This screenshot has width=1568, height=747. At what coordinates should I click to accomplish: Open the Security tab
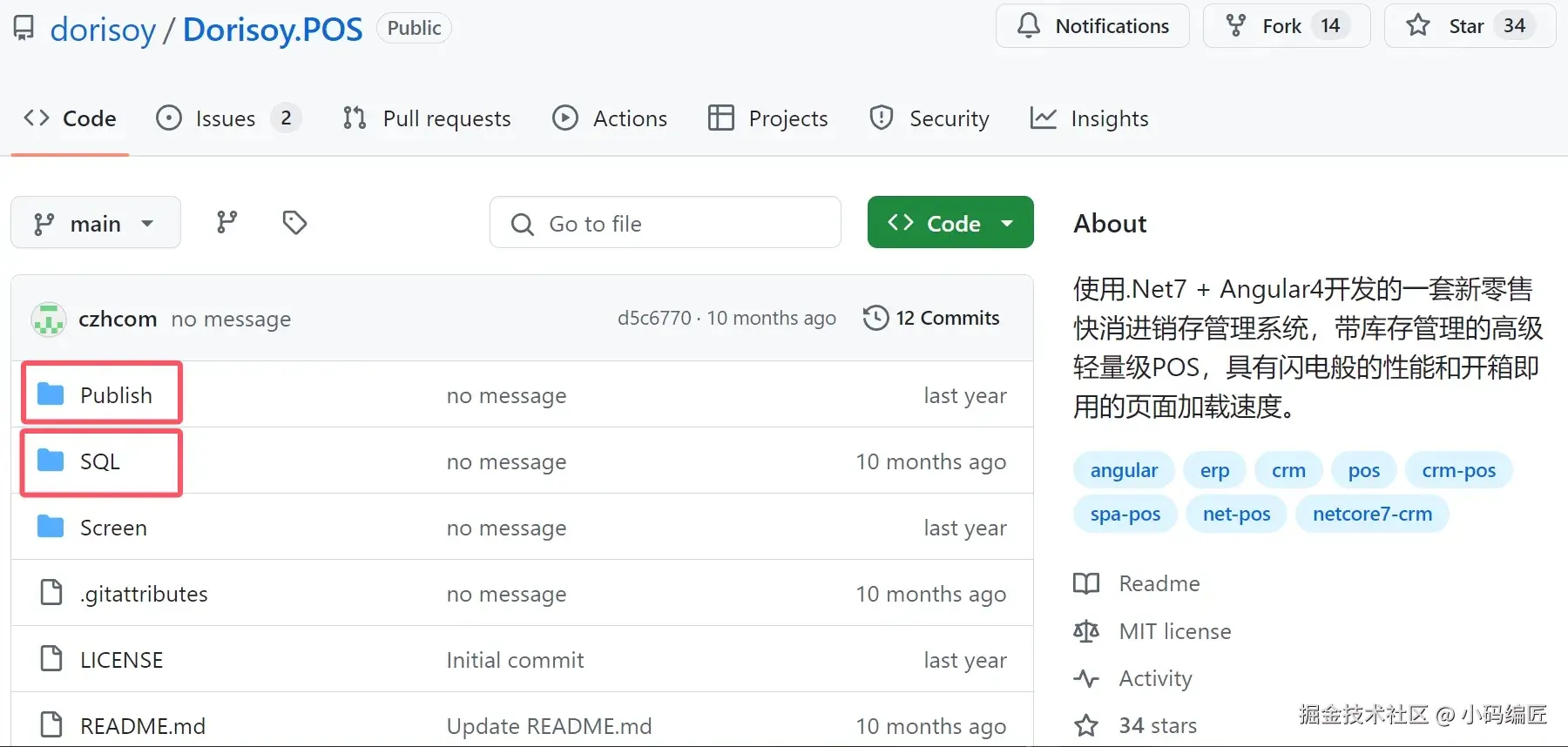929,118
